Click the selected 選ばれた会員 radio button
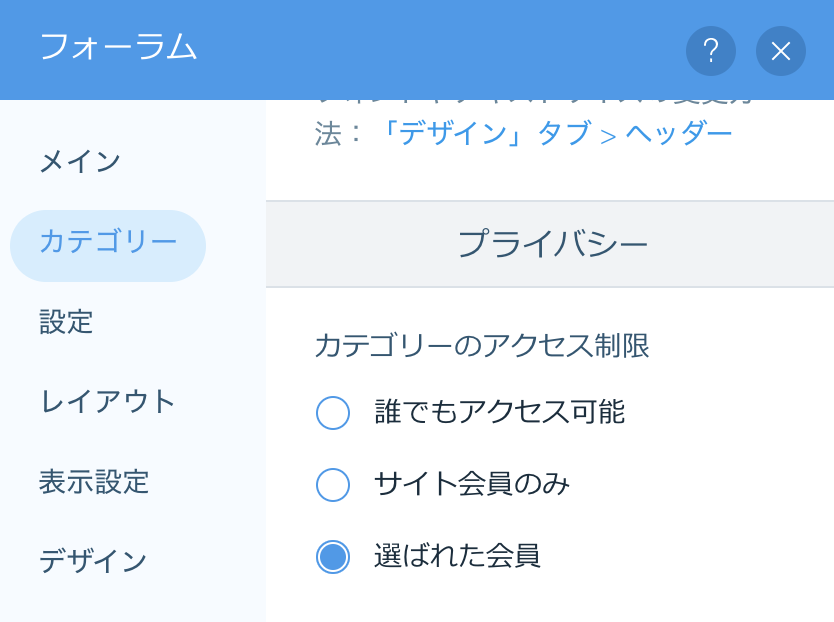This screenshot has width=834, height=622. click(x=333, y=557)
